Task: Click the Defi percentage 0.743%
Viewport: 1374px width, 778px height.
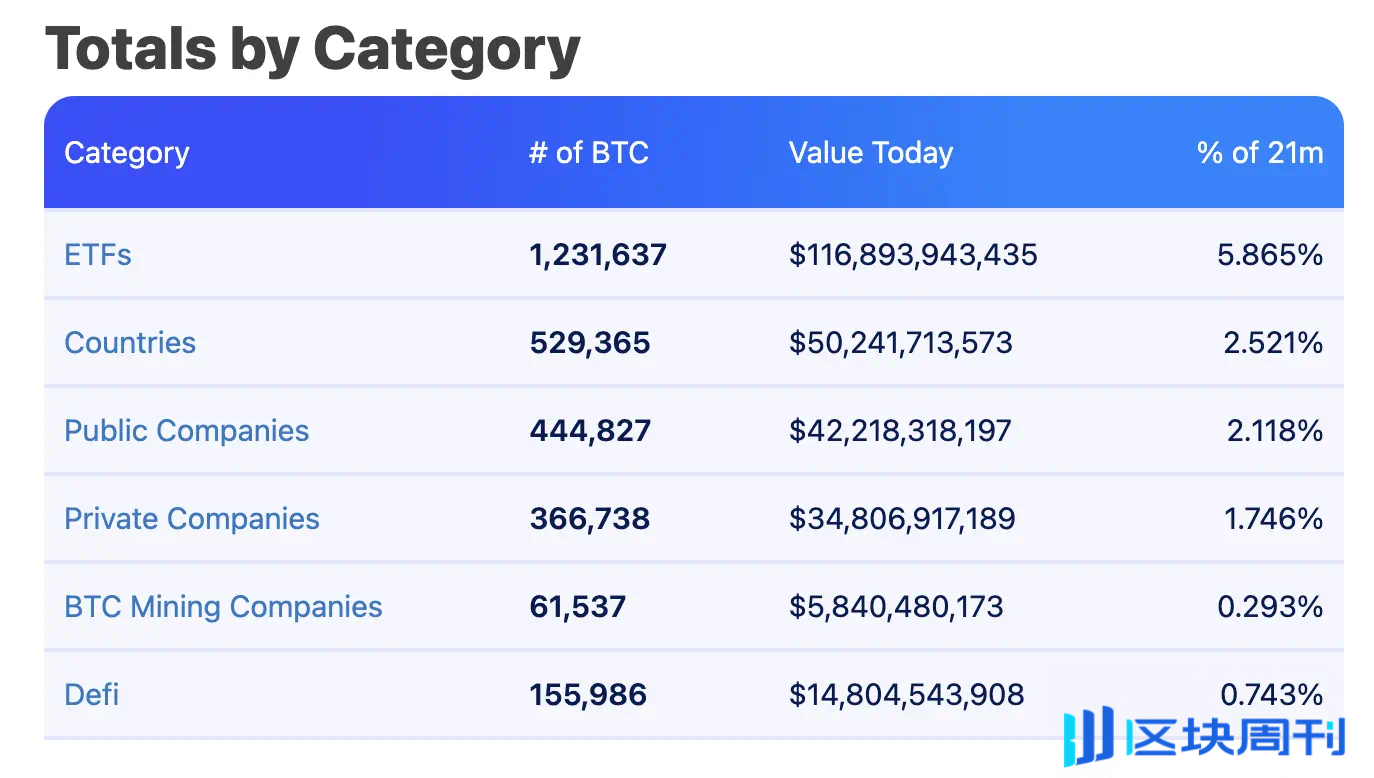Action: click(x=1272, y=695)
